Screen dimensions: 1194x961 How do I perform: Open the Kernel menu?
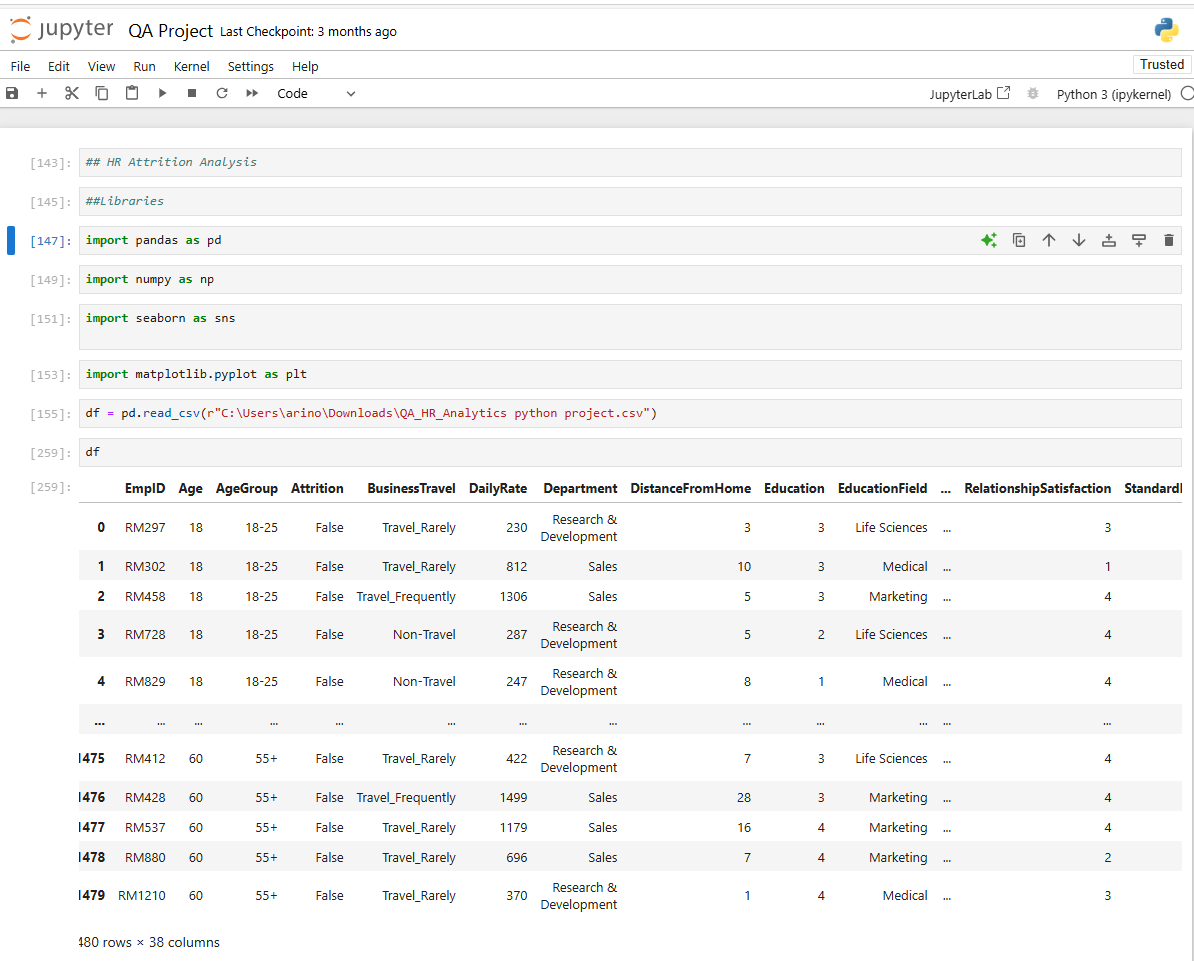tap(192, 66)
